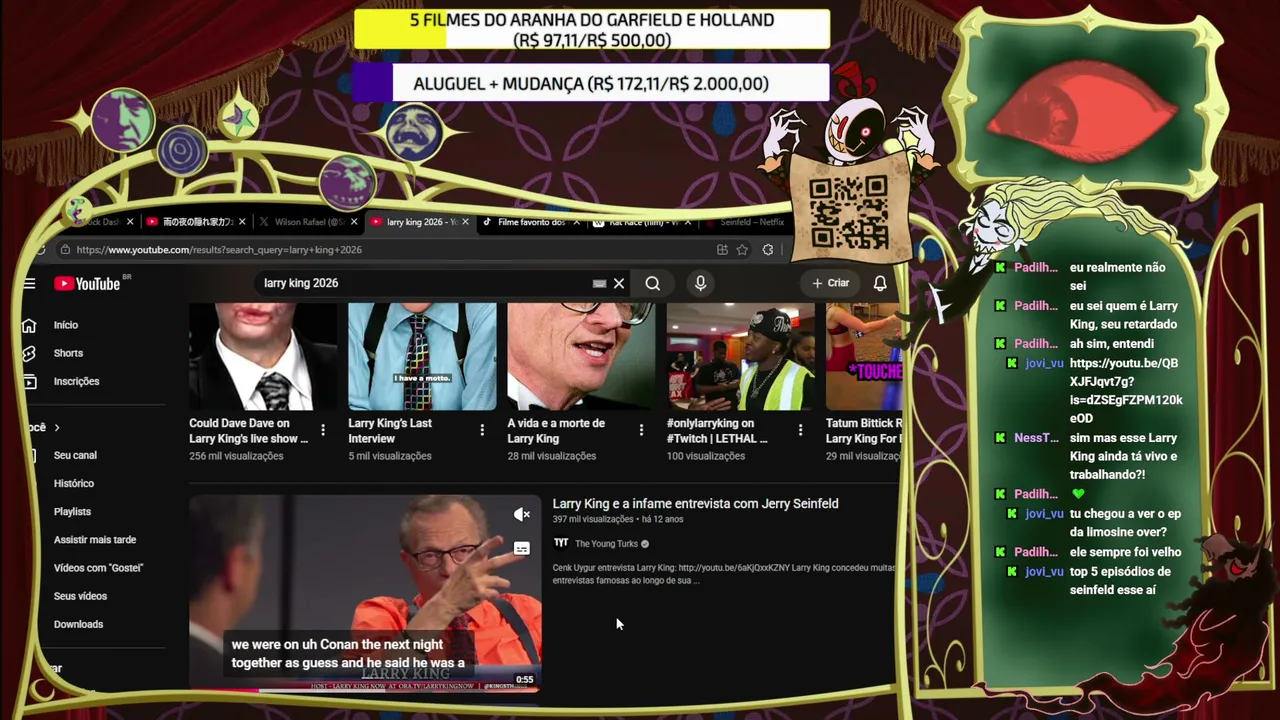Click the apps icon in the address bar
This screenshot has height=720, width=1280.
click(x=722, y=250)
